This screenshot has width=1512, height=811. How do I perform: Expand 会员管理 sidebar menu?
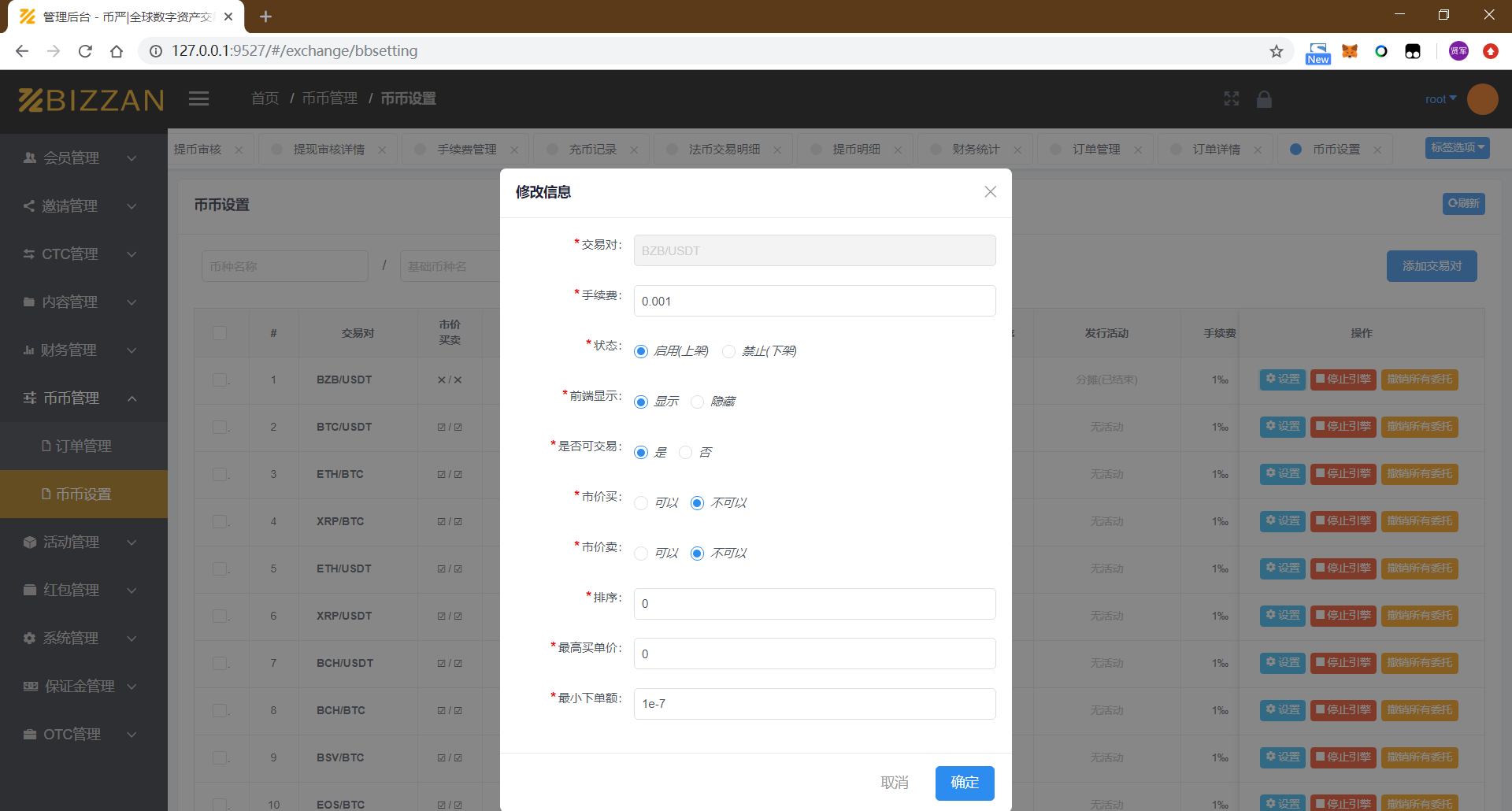(79, 158)
